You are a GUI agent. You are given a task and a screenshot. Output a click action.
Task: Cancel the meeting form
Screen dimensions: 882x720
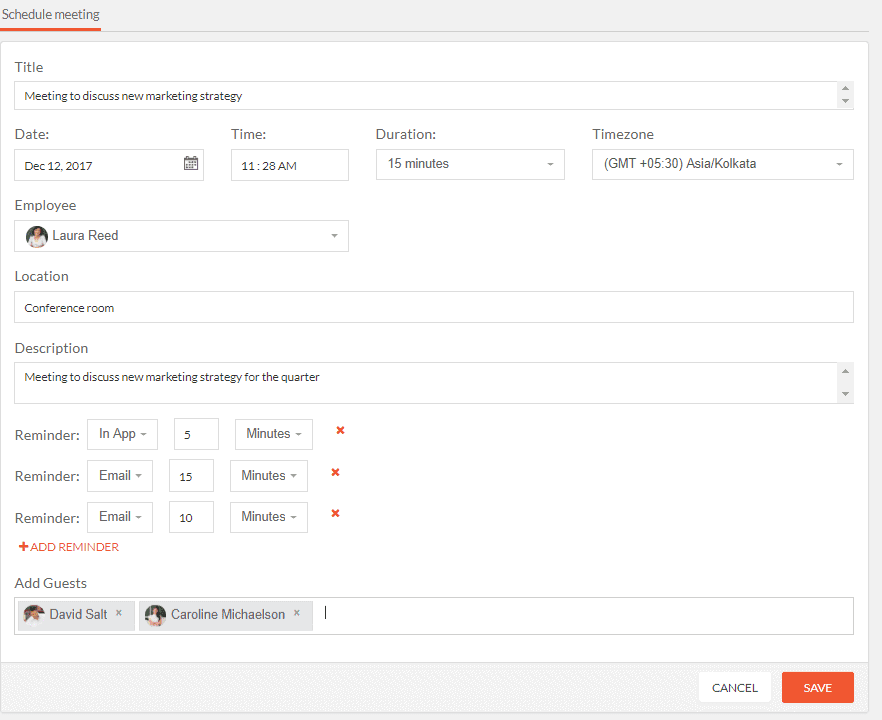[x=735, y=687]
